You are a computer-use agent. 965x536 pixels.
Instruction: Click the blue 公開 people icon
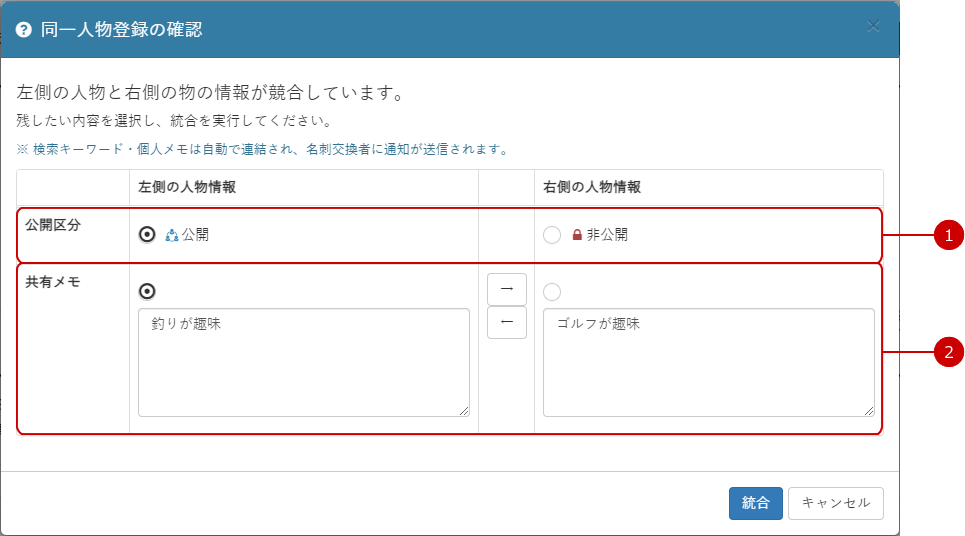(172, 235)
